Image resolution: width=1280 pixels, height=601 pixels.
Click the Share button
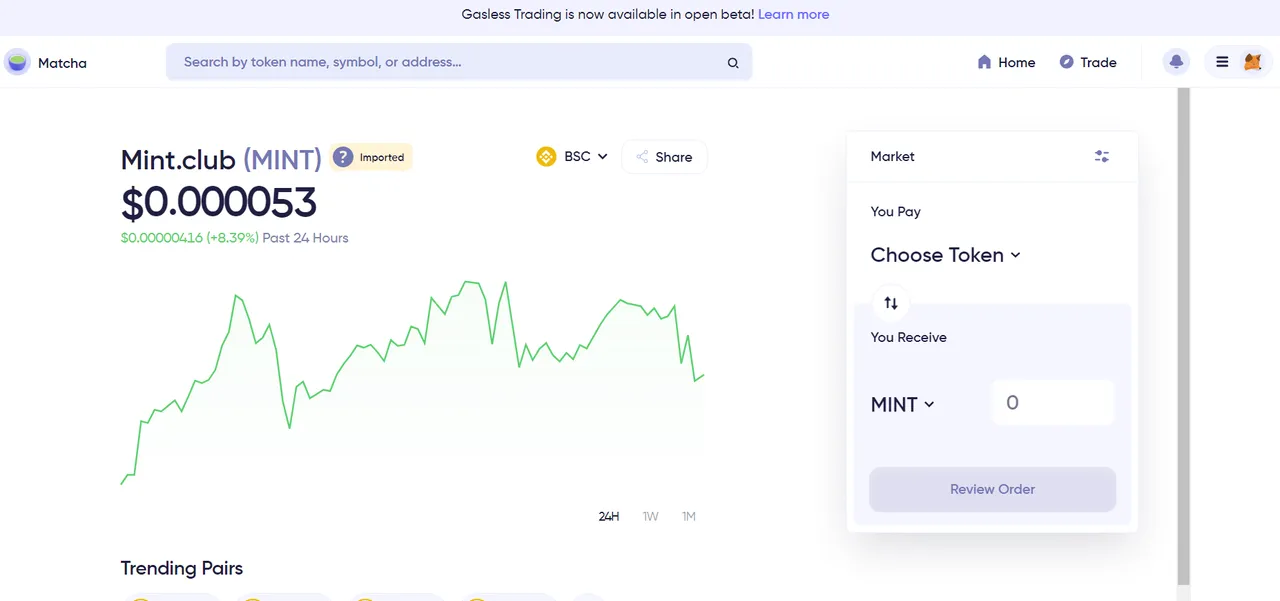(664, 157)
